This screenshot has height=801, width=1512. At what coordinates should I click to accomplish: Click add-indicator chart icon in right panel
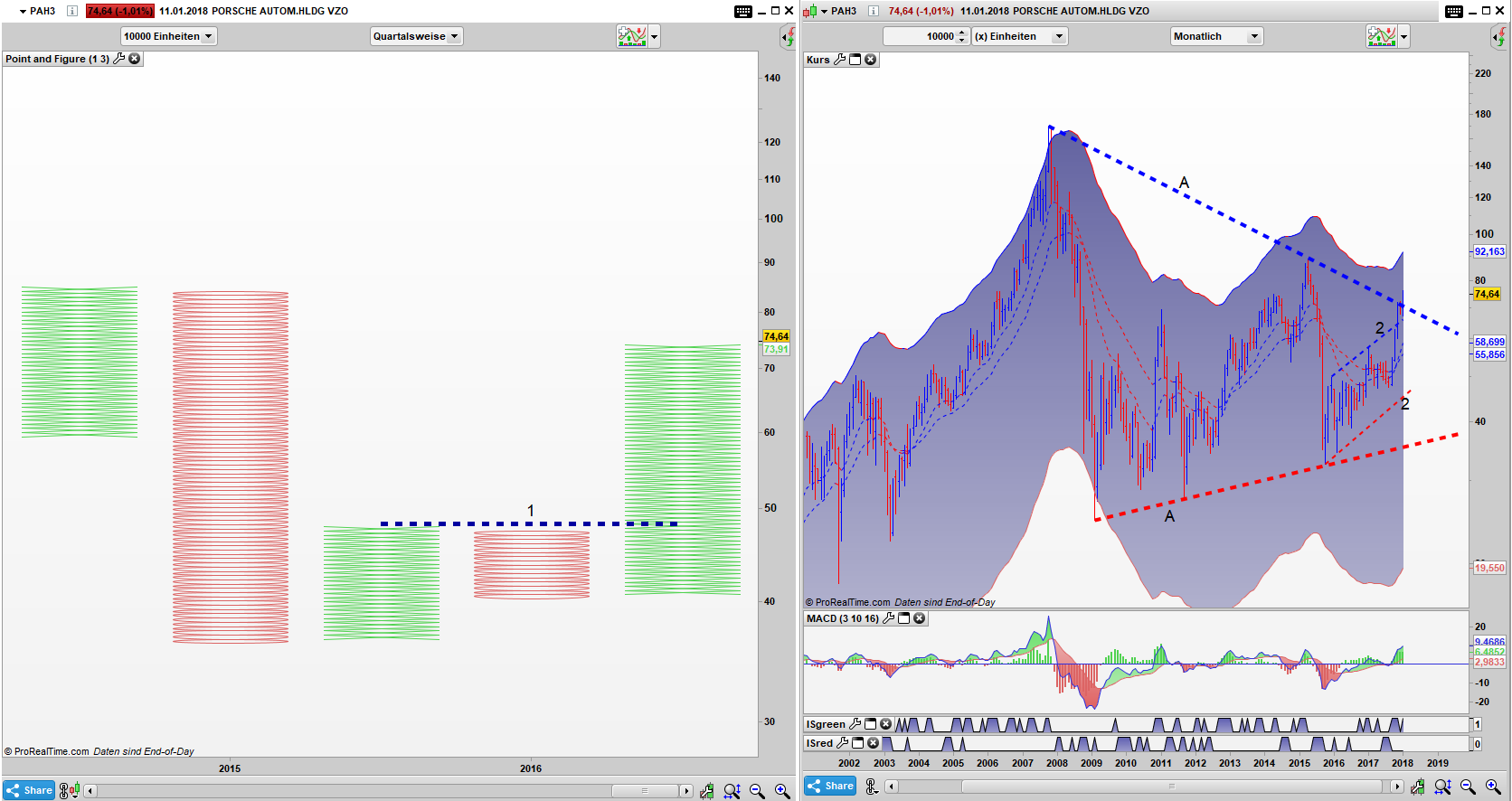1381,36
